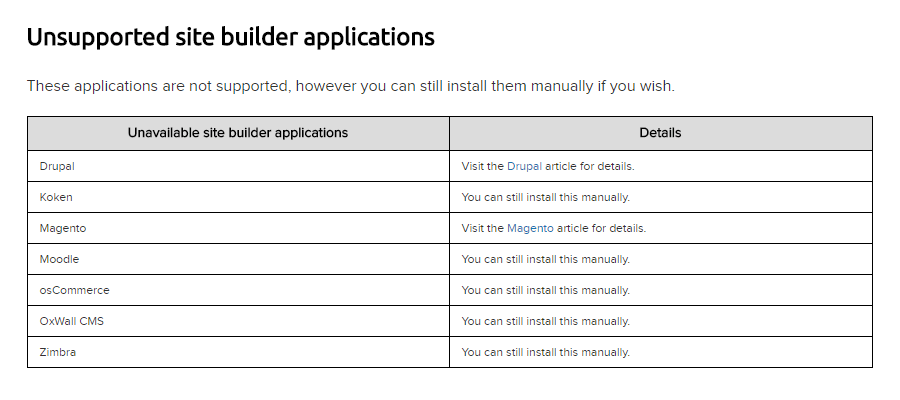Click 'Visit the' text in Drupal row
The height and width of the screenshot is (400, 900).
483,166
